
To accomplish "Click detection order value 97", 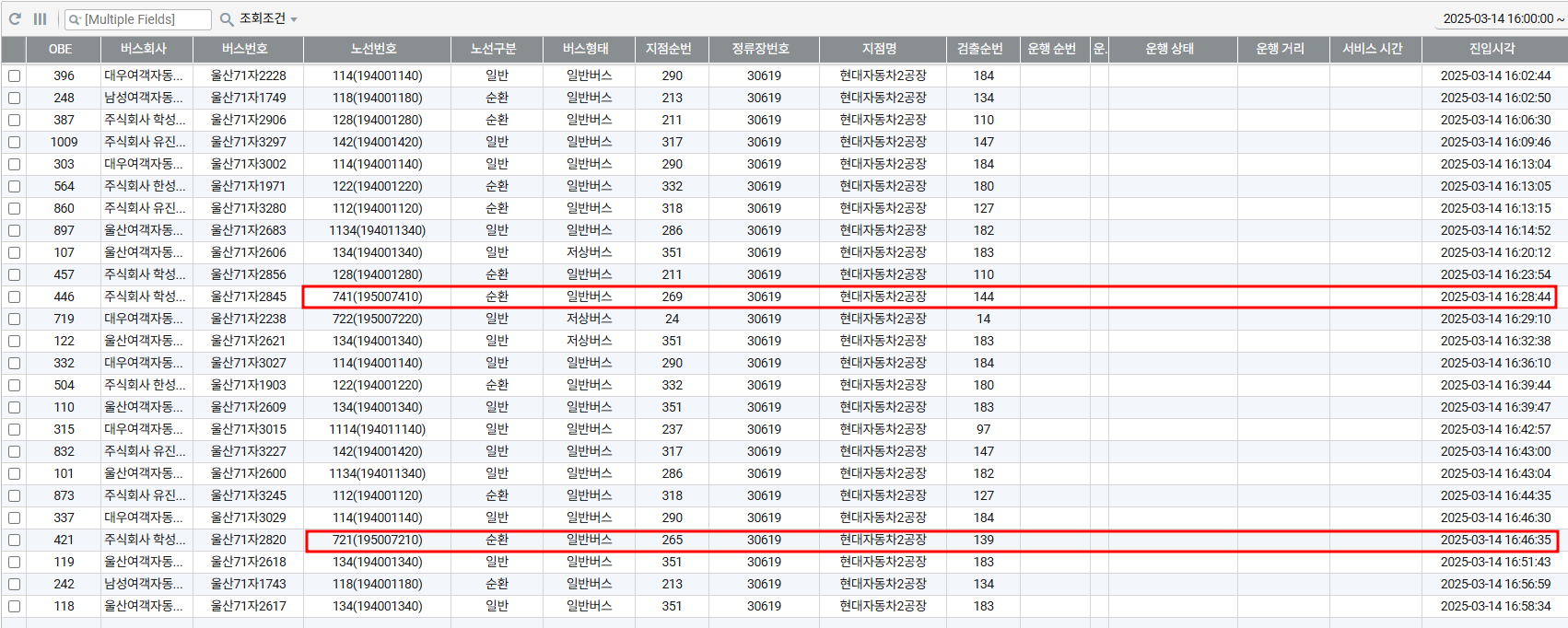I will click(984, 429).
